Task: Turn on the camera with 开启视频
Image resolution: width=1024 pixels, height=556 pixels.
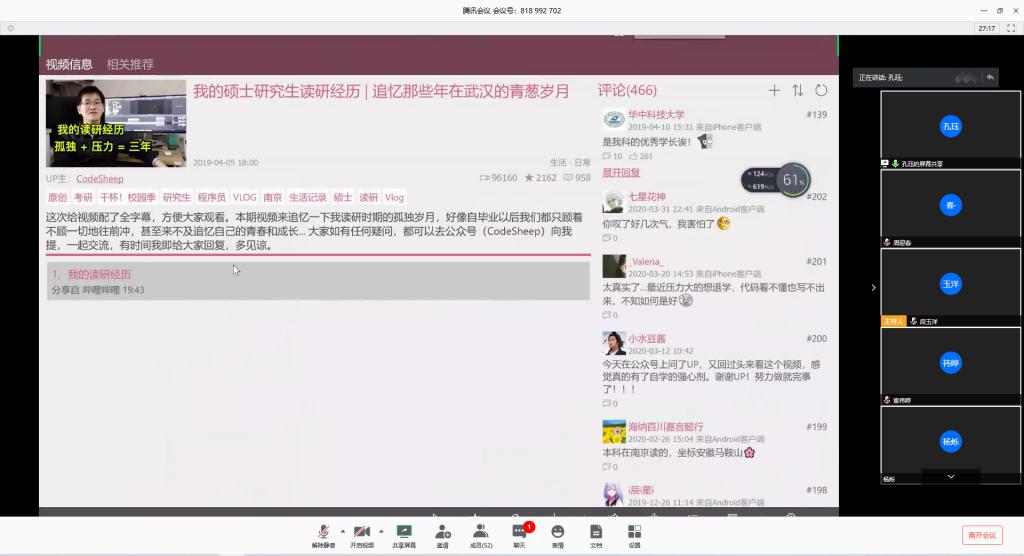Action: tap(361, 534)
